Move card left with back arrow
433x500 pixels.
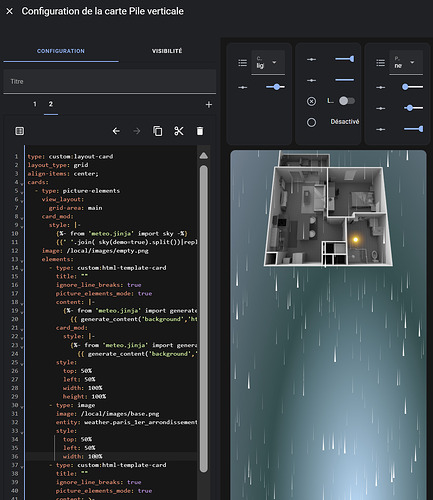116,131
